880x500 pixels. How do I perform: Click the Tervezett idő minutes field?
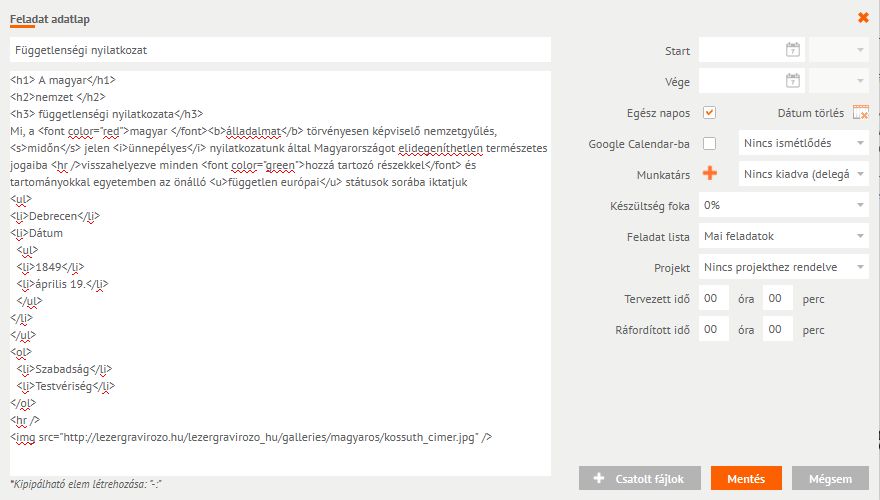(x=777, y=298)
